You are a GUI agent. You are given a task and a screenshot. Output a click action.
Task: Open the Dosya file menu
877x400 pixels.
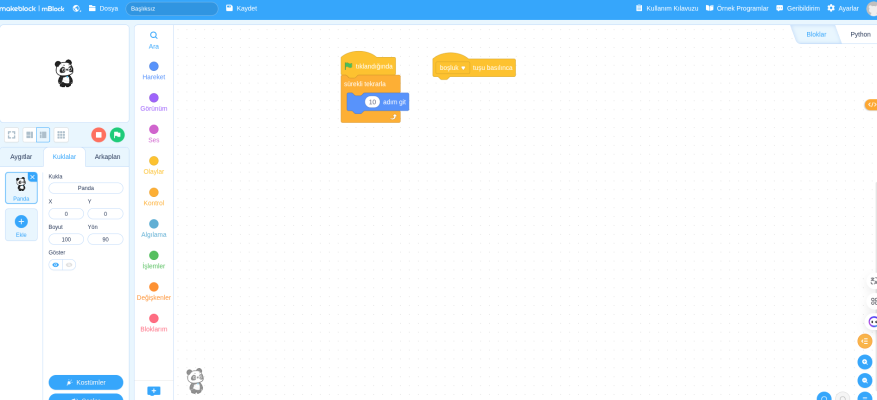coord(103,8)
